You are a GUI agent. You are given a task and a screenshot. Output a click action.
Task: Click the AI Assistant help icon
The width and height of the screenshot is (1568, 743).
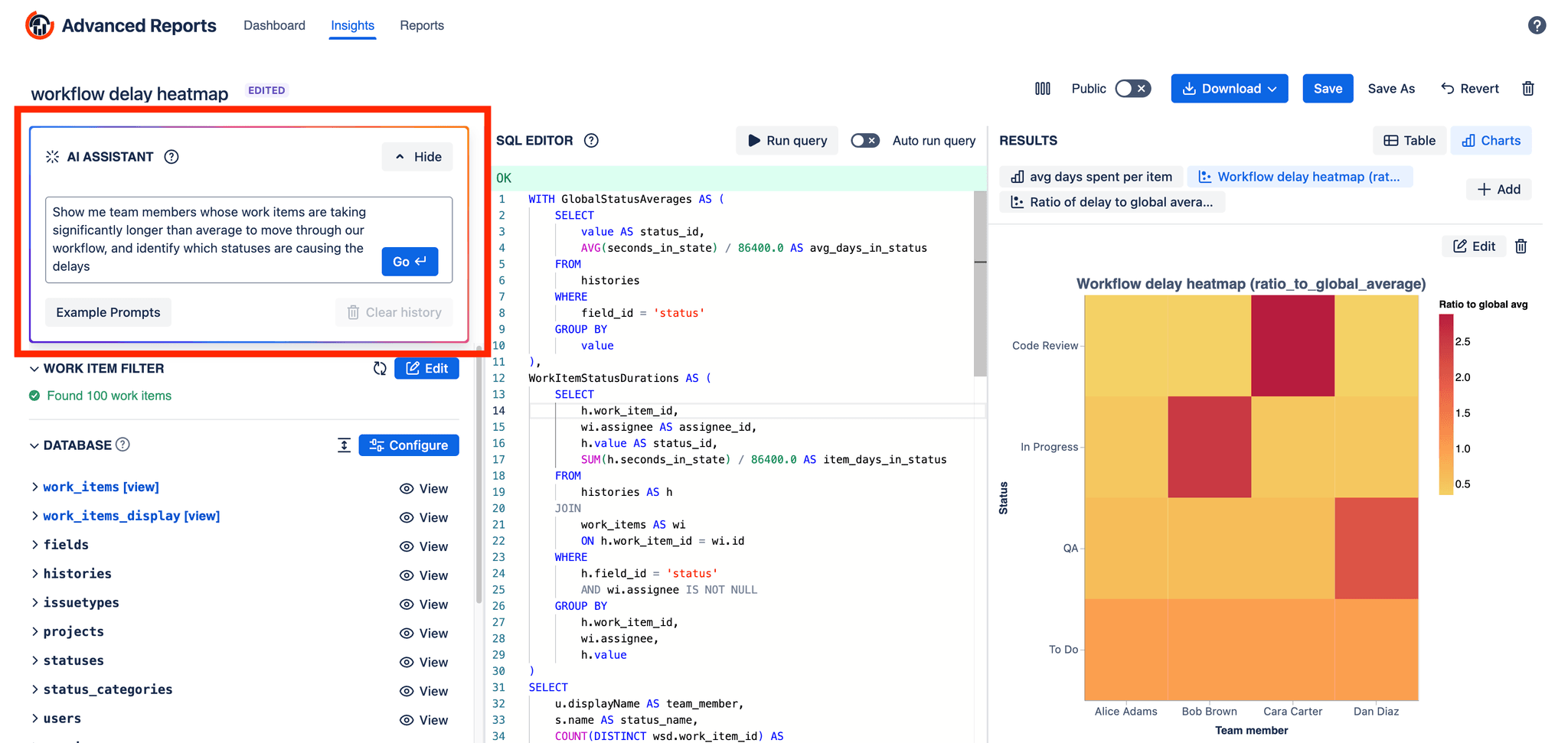[x=171, y=157]
